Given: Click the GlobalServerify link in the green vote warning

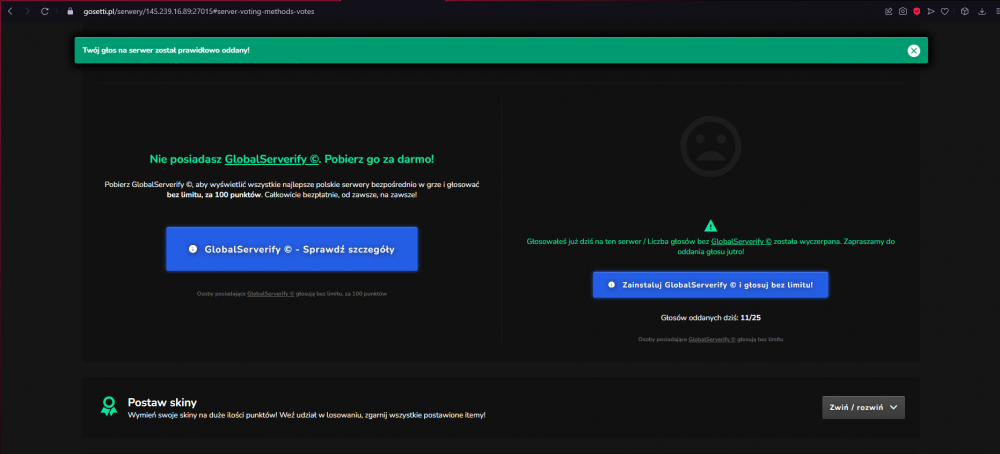Looking at the screenshot, I should (x=742, y=242).
